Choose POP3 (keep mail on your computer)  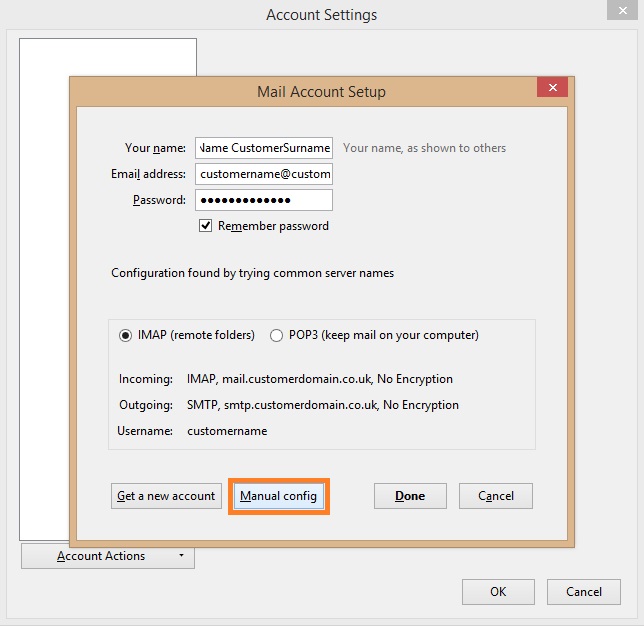click(277, 336)
